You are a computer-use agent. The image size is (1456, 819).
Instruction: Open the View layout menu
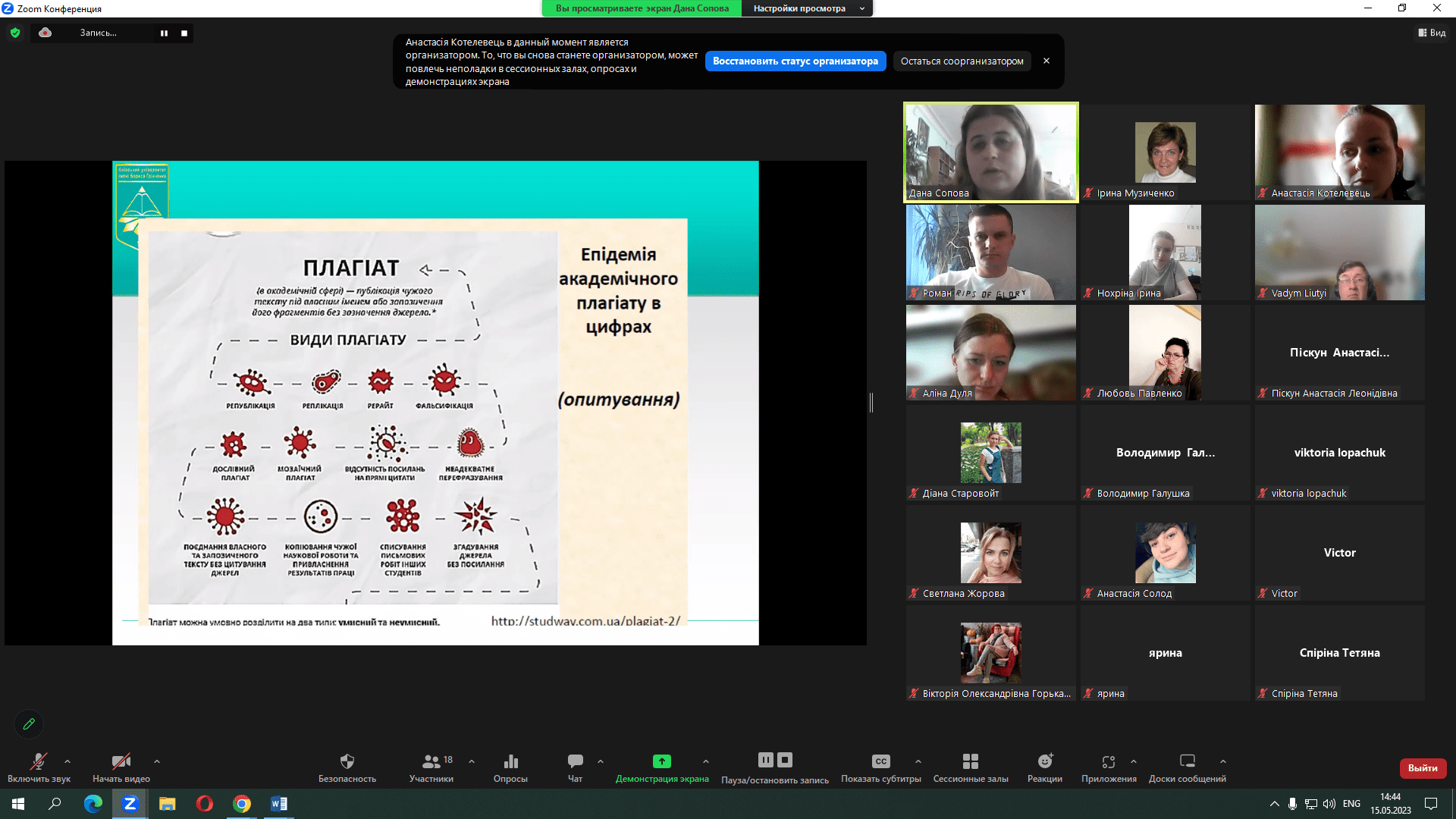click(x=1432, y=33)
